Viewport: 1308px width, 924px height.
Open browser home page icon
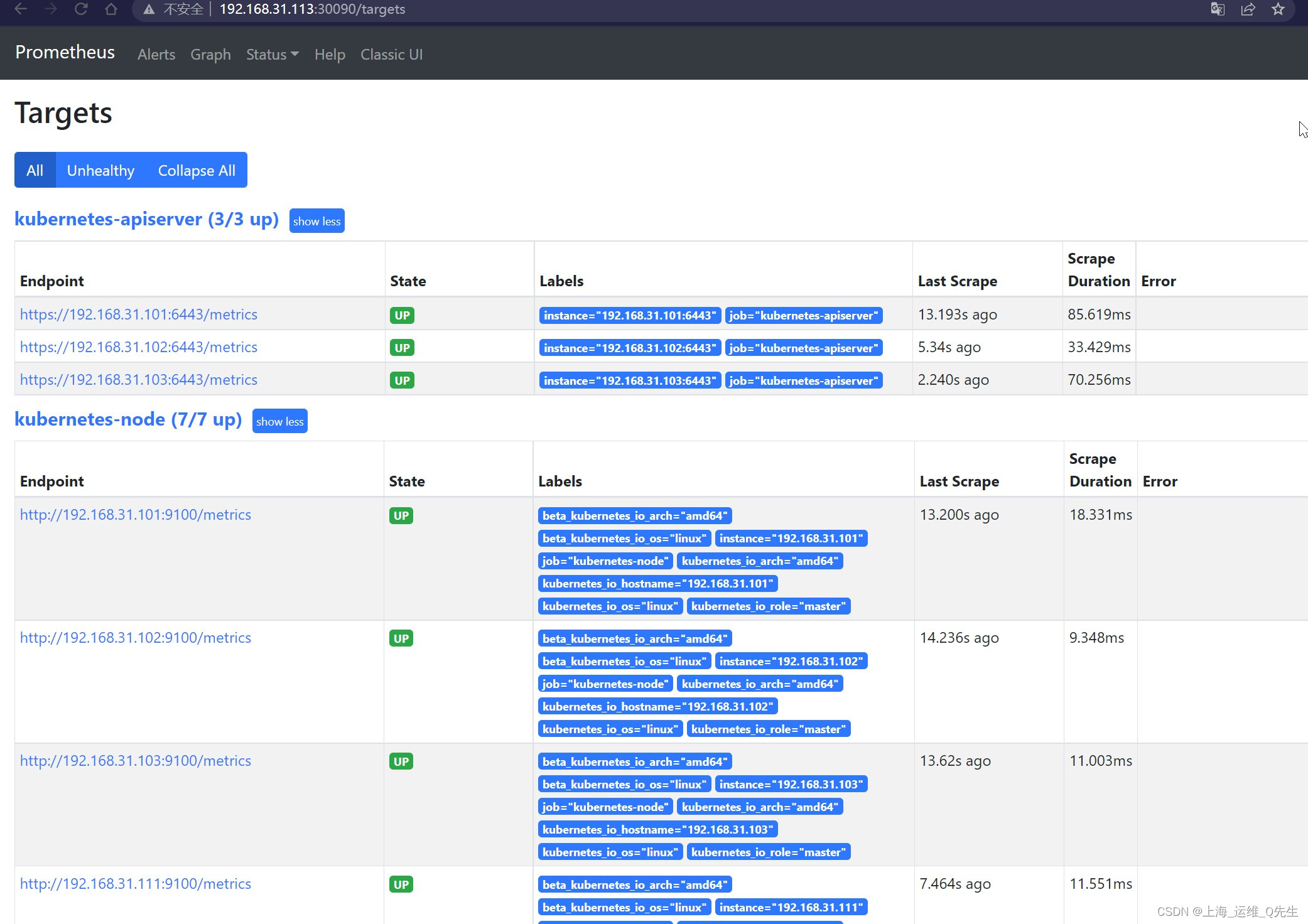(111, 9)
